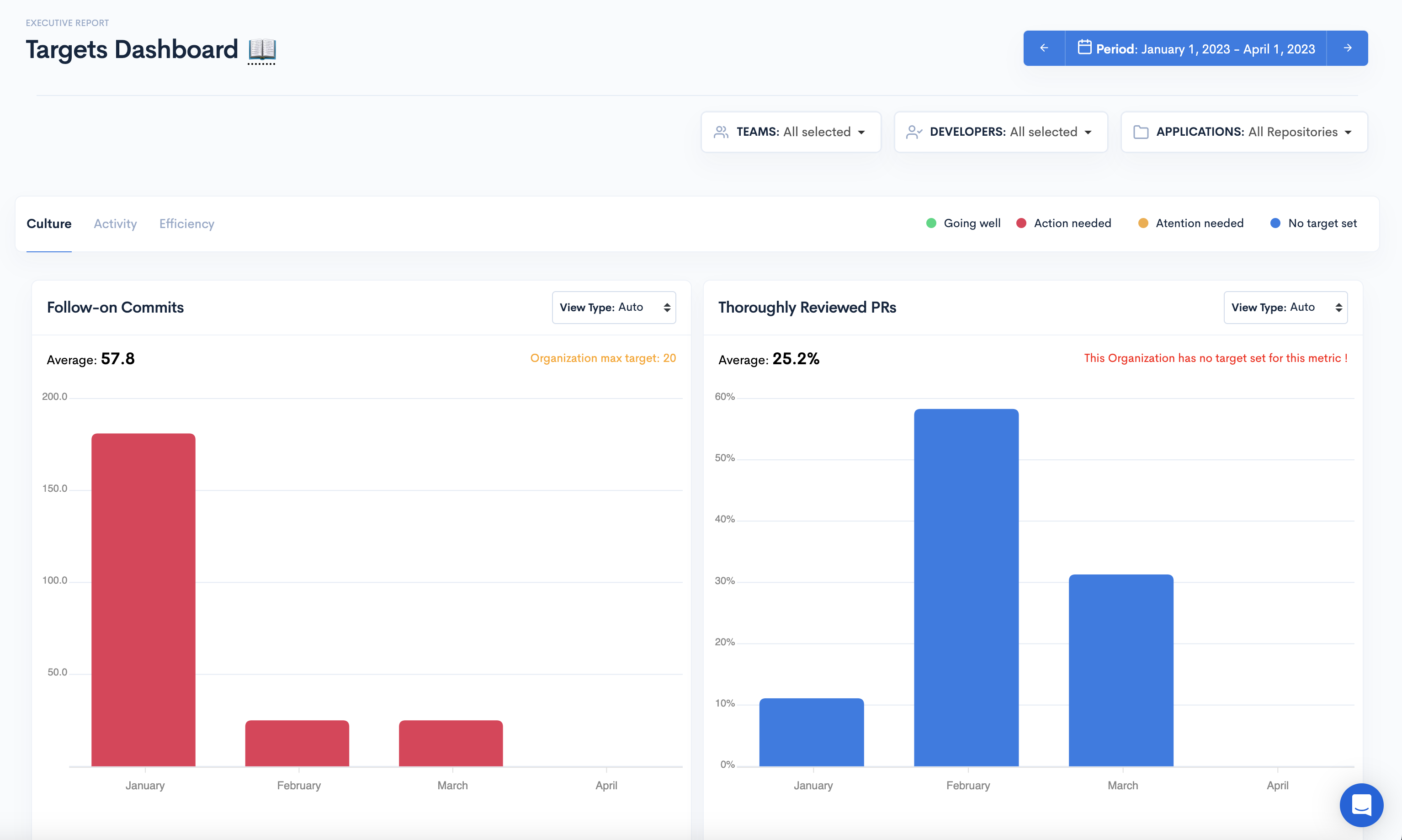
Task: Click the blue February Reviewed PRs bar
Action: [x=966, y=588]
